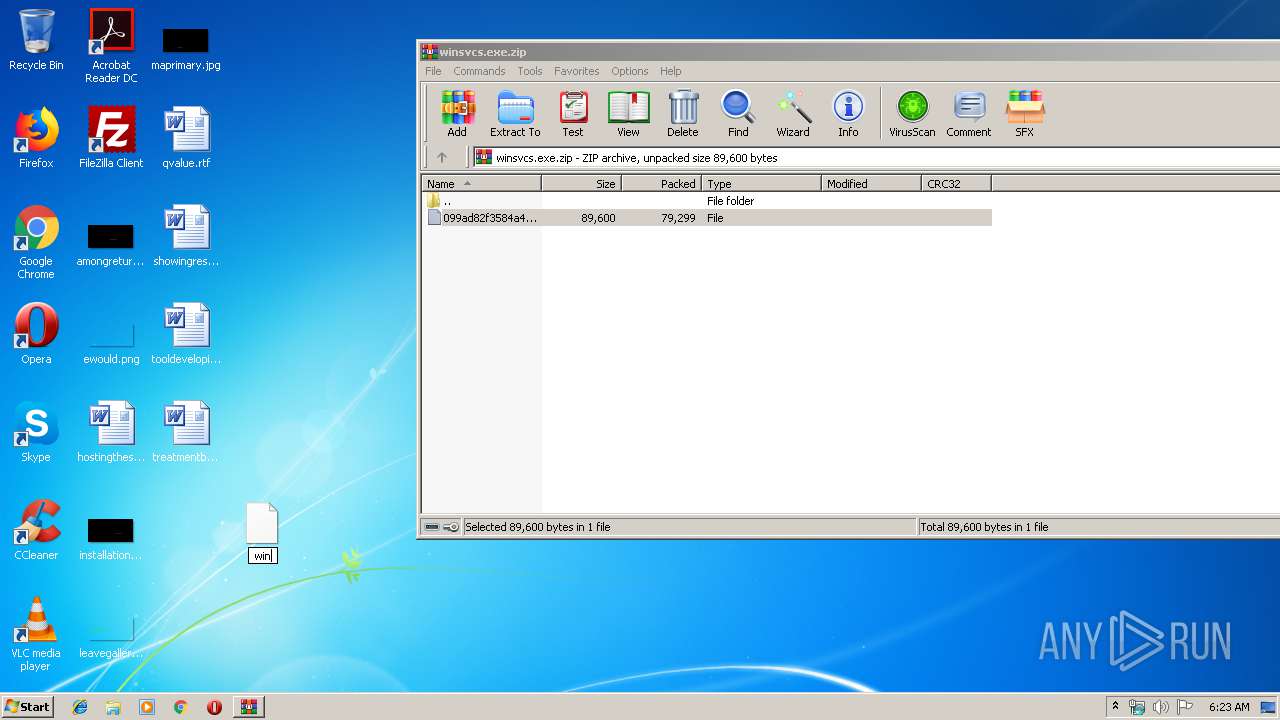The height and width of the screenshot is (720, 1280).
Task: Run the Test archive tool
Action: click(x=573, y=113)
